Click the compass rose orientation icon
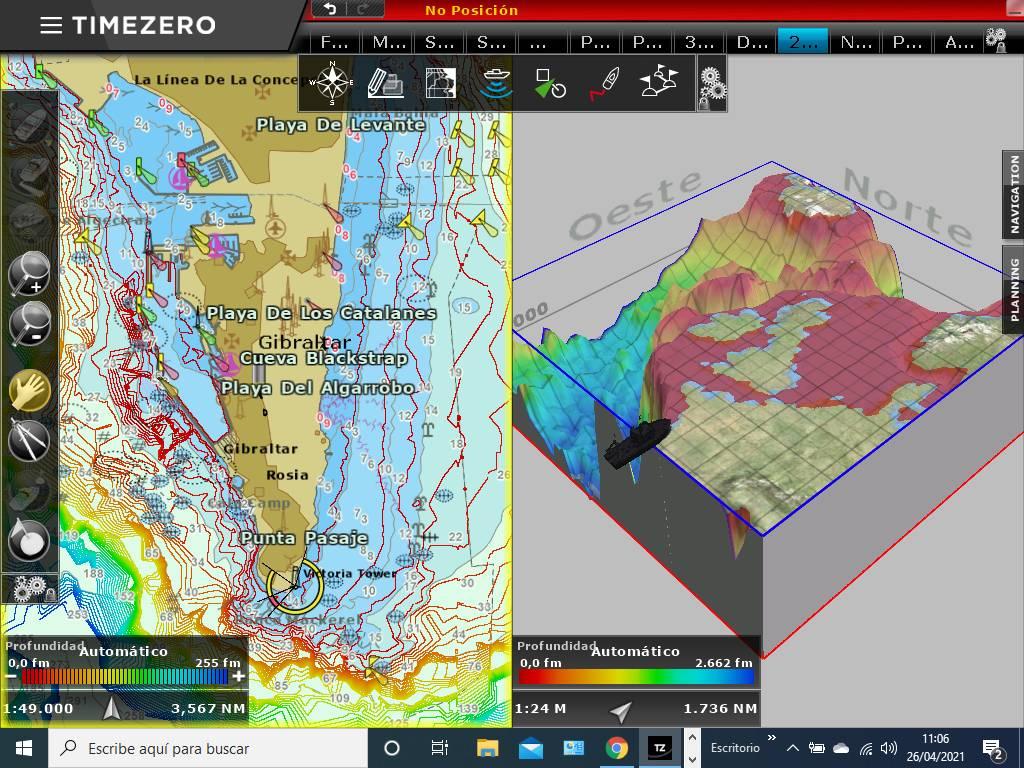 coord(332,82)
